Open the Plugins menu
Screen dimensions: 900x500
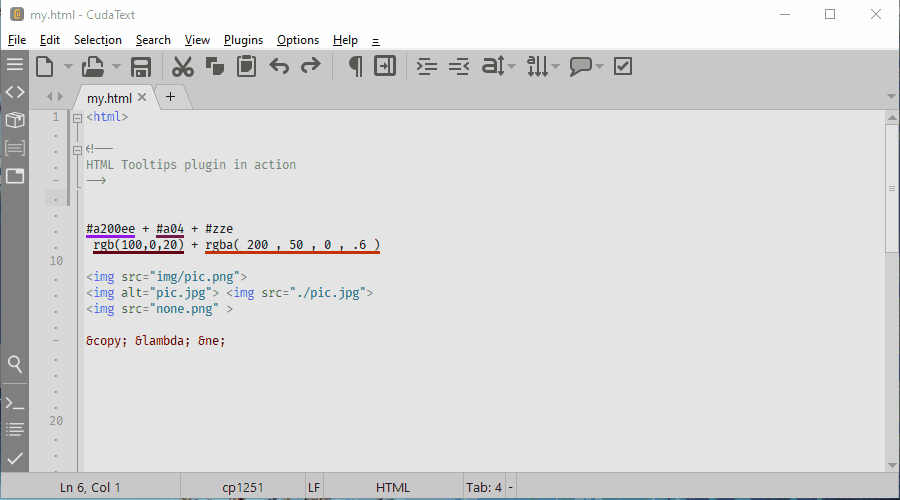tap(243, 40)
